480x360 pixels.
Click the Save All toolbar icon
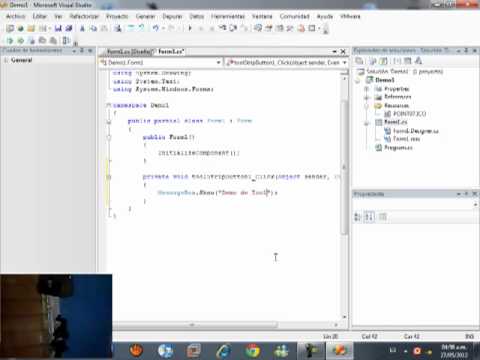click(x=69, y=28)
